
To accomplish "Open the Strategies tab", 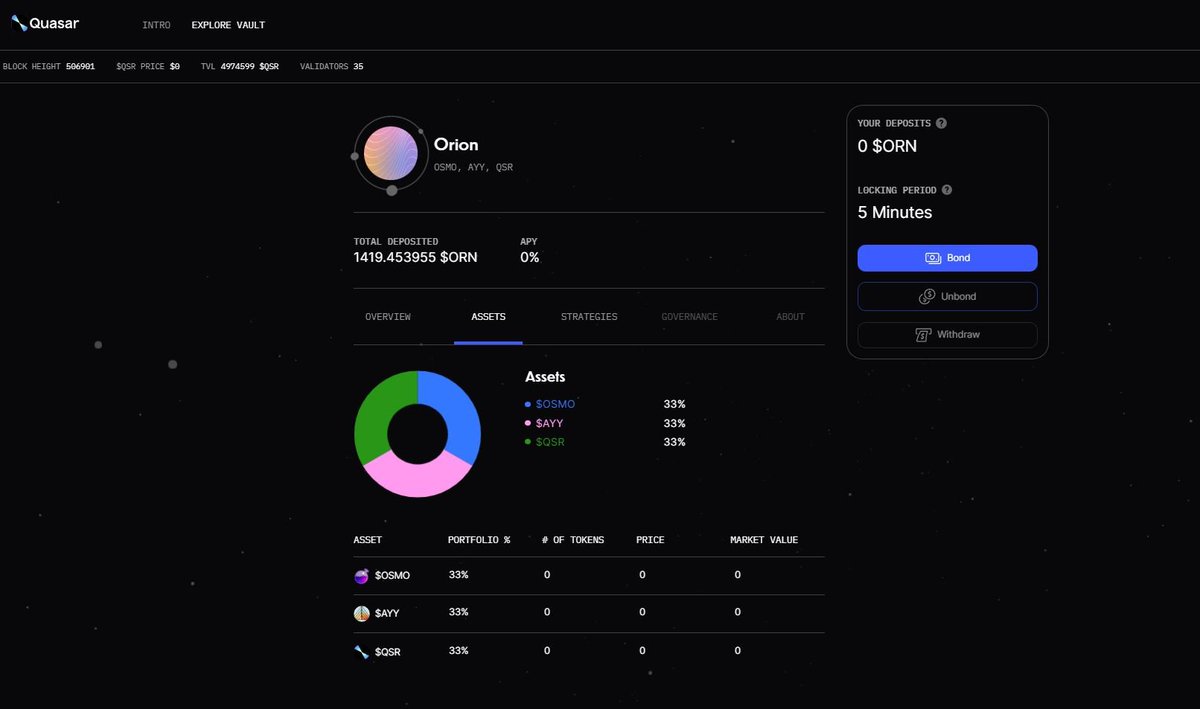I will click(x=589, y=317).
